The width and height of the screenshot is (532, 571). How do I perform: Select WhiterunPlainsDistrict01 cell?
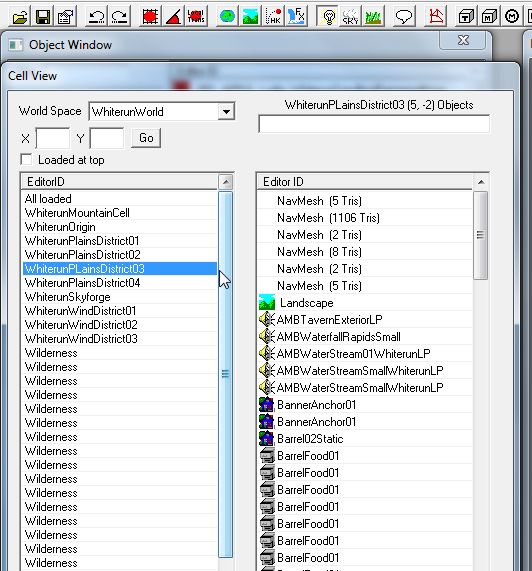point(119,241)
